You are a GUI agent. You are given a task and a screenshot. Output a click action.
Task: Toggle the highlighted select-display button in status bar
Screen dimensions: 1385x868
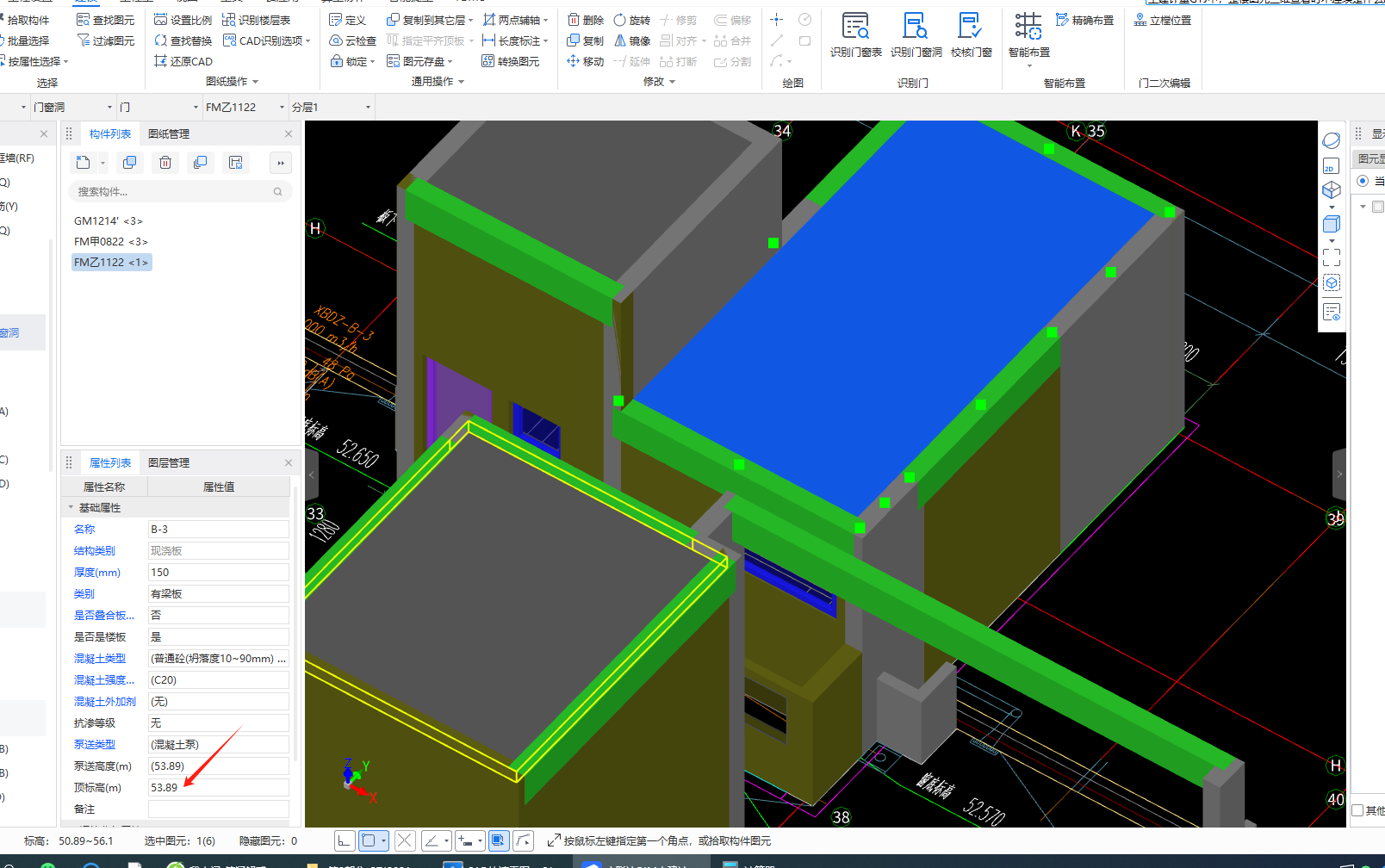click(499, 840)
